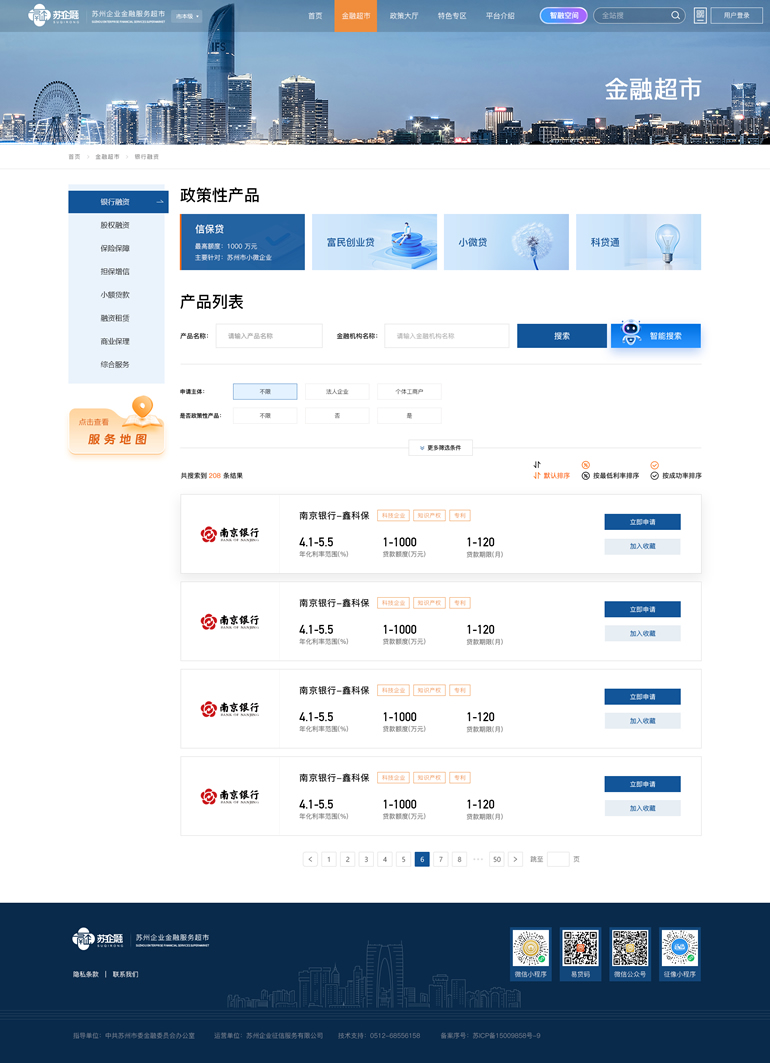The height and width of the screenshot is (1063, 770).
Task: Go to previous page with left arrow
Action: (310, 859)
